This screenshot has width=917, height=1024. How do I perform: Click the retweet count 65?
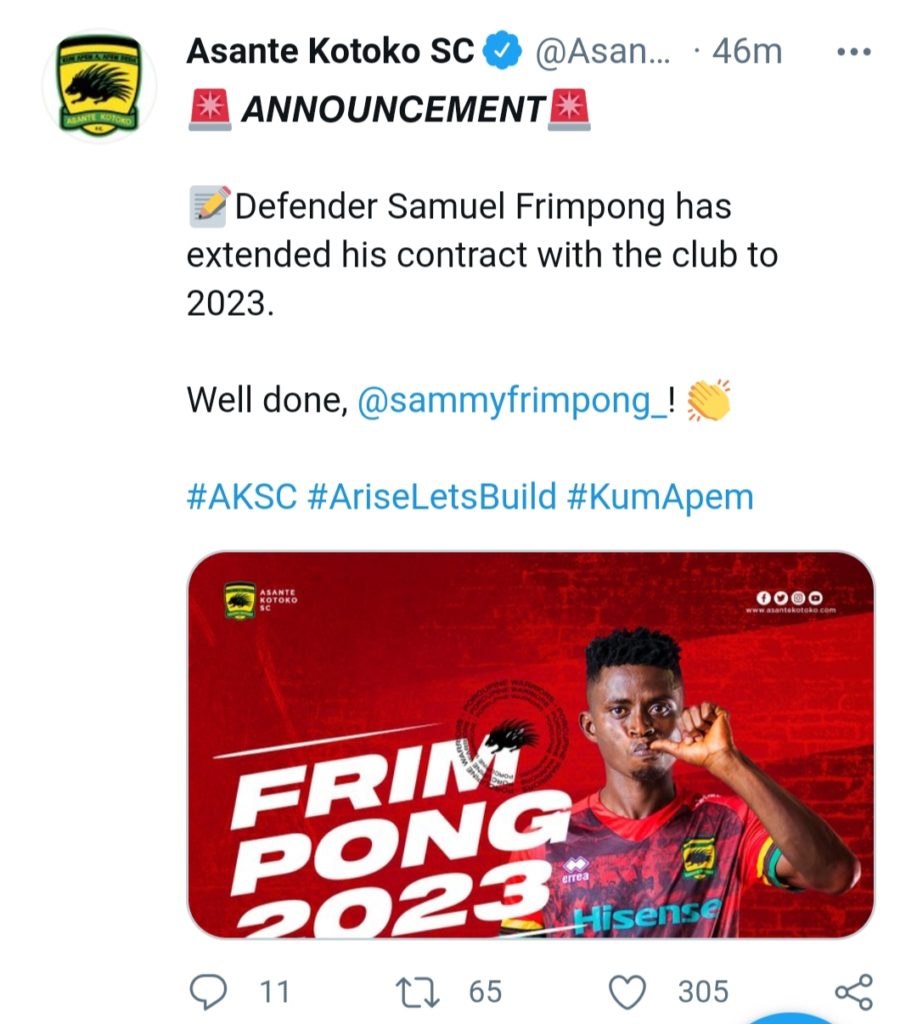485,991
